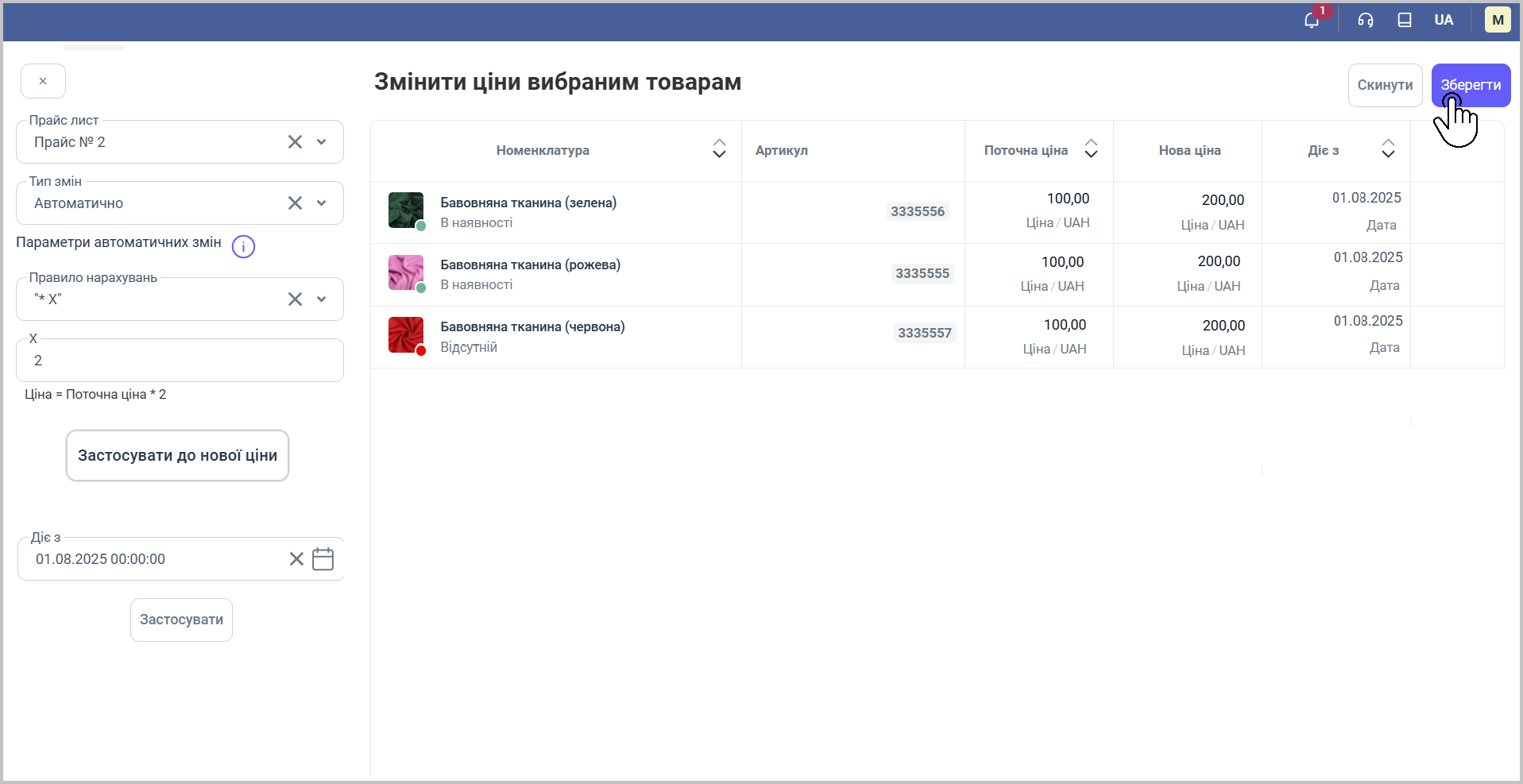
Task: Click the headset support icon
Action: [1366, 21]
